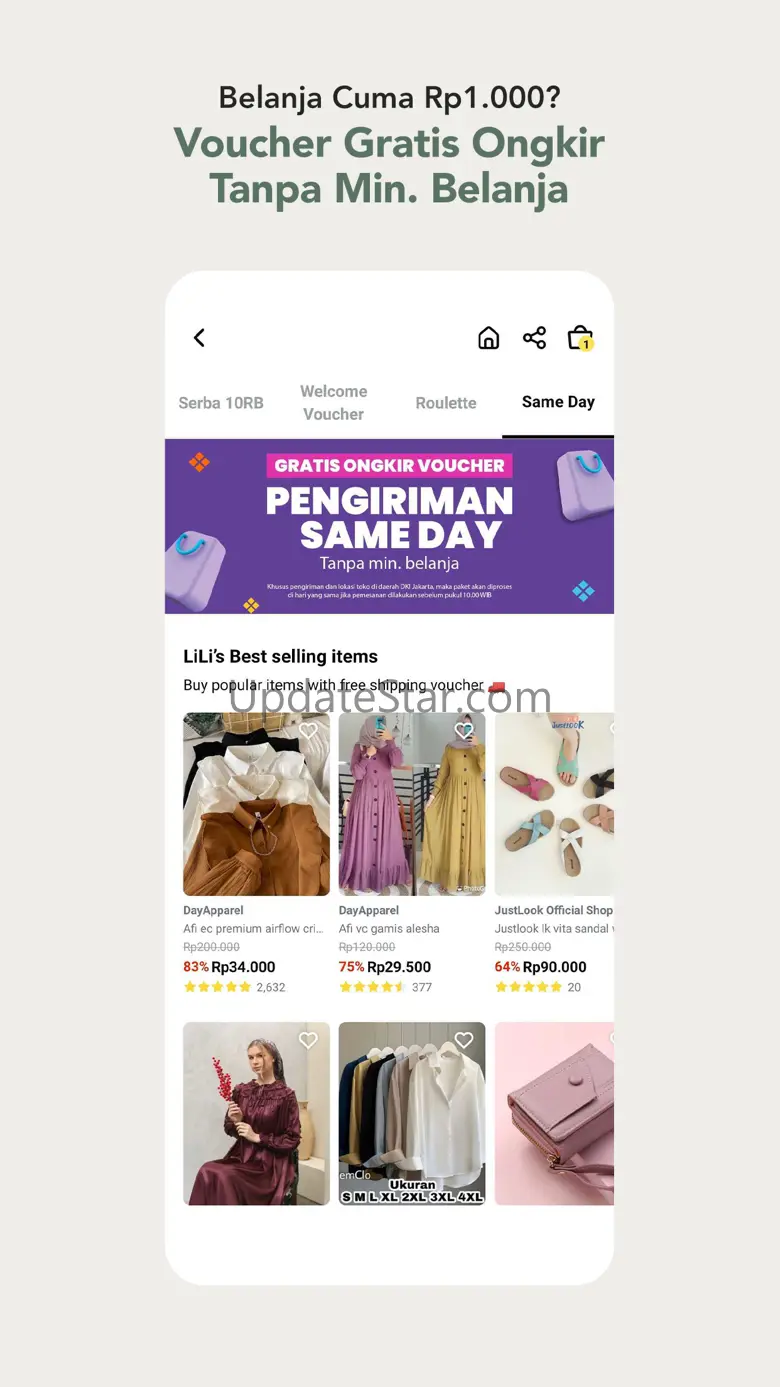Tap the share icon
The height and width of the screenshot is (1387, 780).
pos(534,338)
